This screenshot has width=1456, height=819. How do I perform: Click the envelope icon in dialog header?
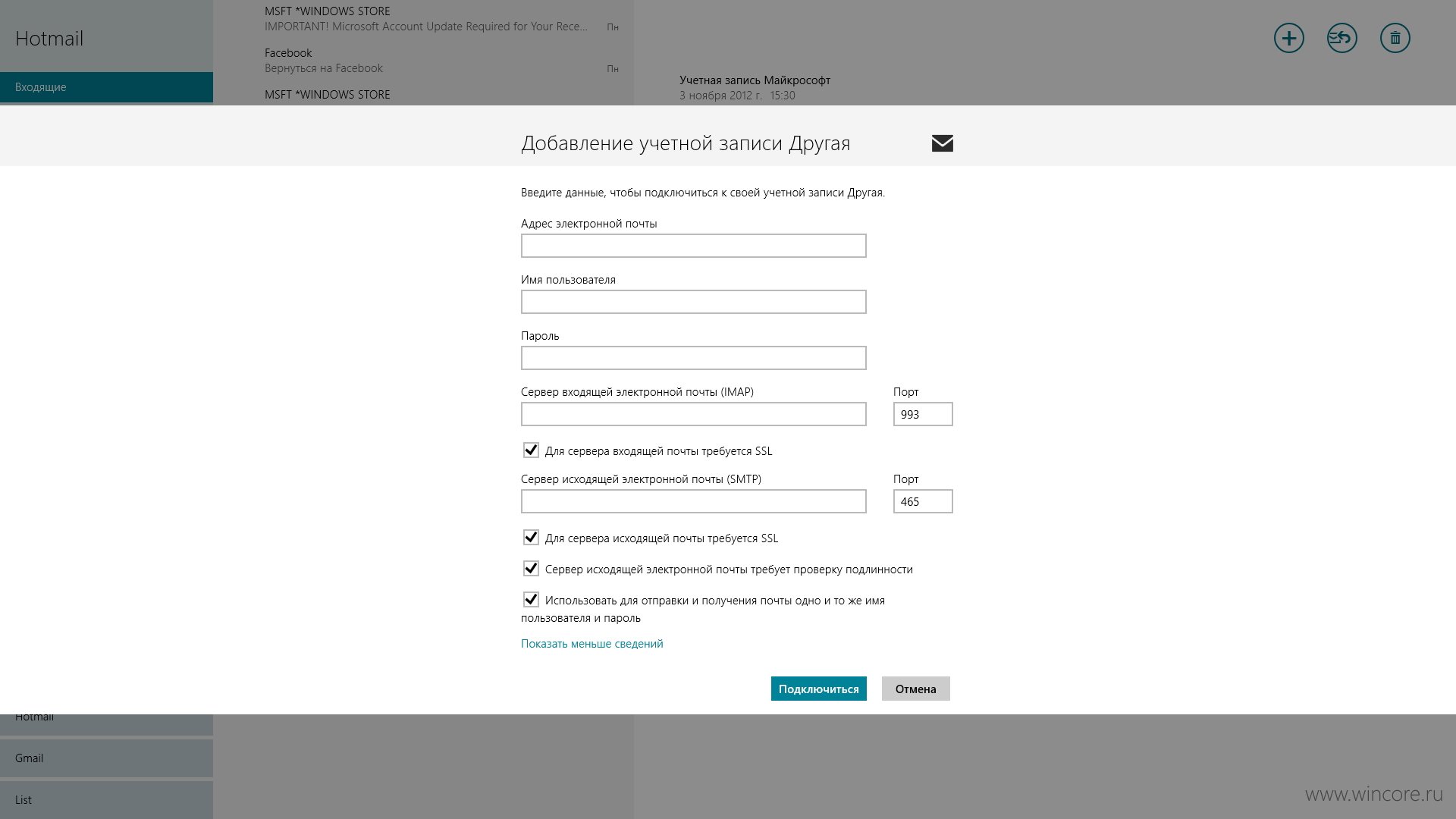(942, 143)
